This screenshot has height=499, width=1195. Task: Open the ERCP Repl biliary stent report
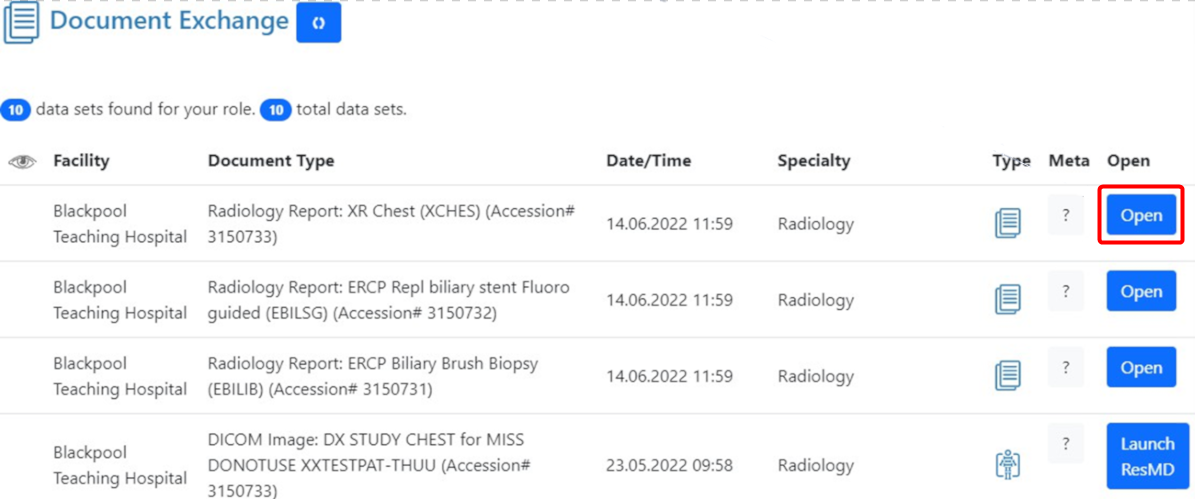(x=1141, y=291)
